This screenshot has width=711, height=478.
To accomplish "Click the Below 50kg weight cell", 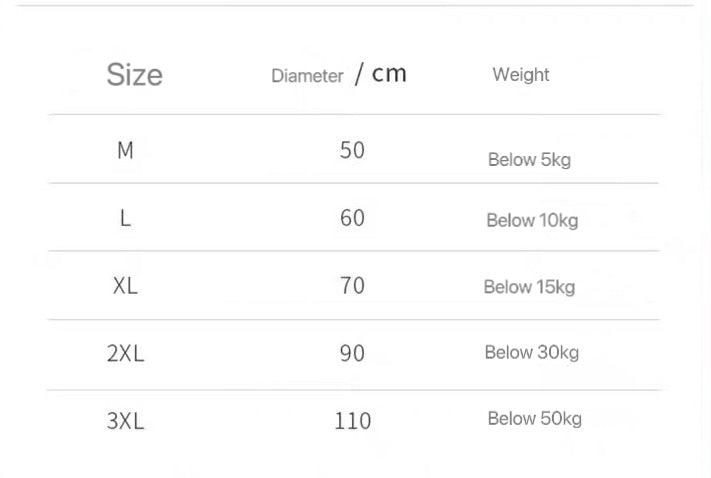I will [534, 419].
